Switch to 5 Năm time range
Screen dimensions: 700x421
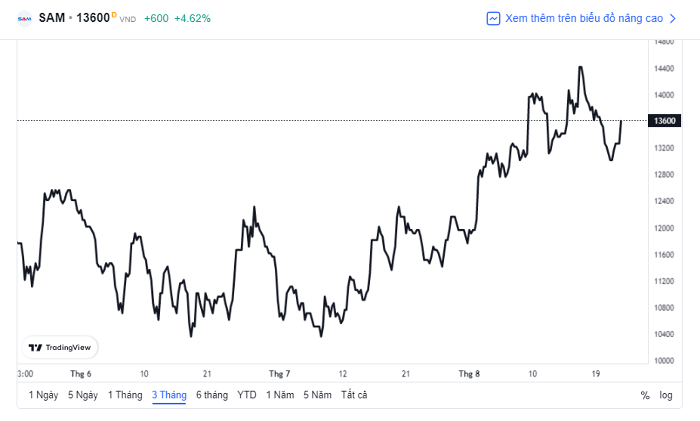point(317,395)
